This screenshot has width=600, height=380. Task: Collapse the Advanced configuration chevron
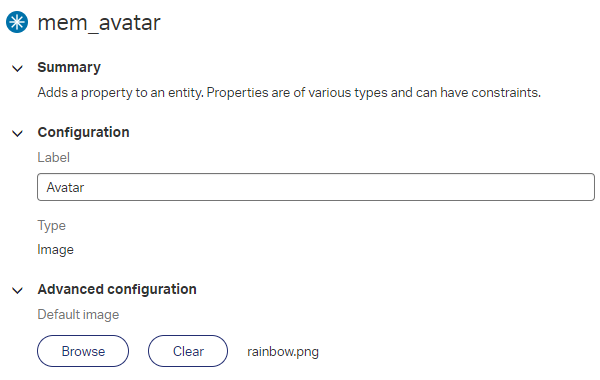[18, 291]
